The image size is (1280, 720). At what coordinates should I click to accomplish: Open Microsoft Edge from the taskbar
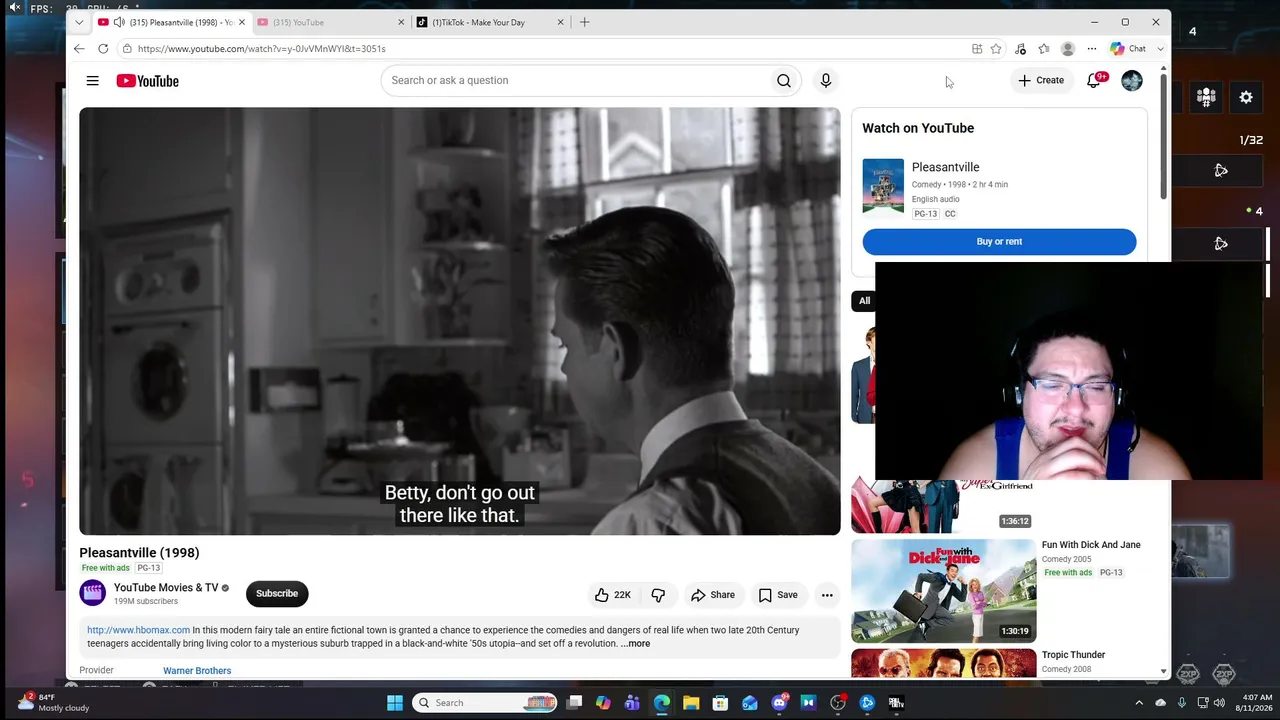(662, 703)
